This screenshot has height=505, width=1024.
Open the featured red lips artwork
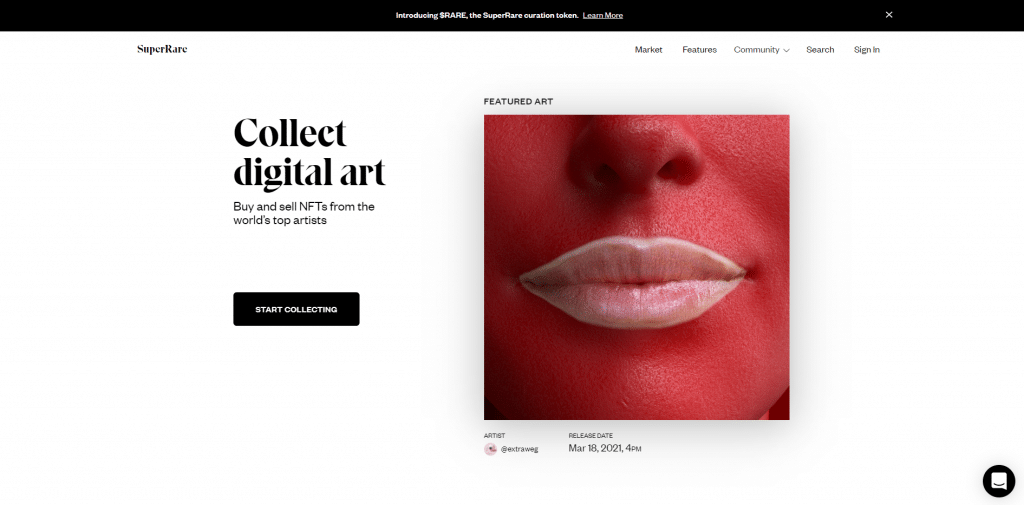pyautogui.click(x=637, y=267)
